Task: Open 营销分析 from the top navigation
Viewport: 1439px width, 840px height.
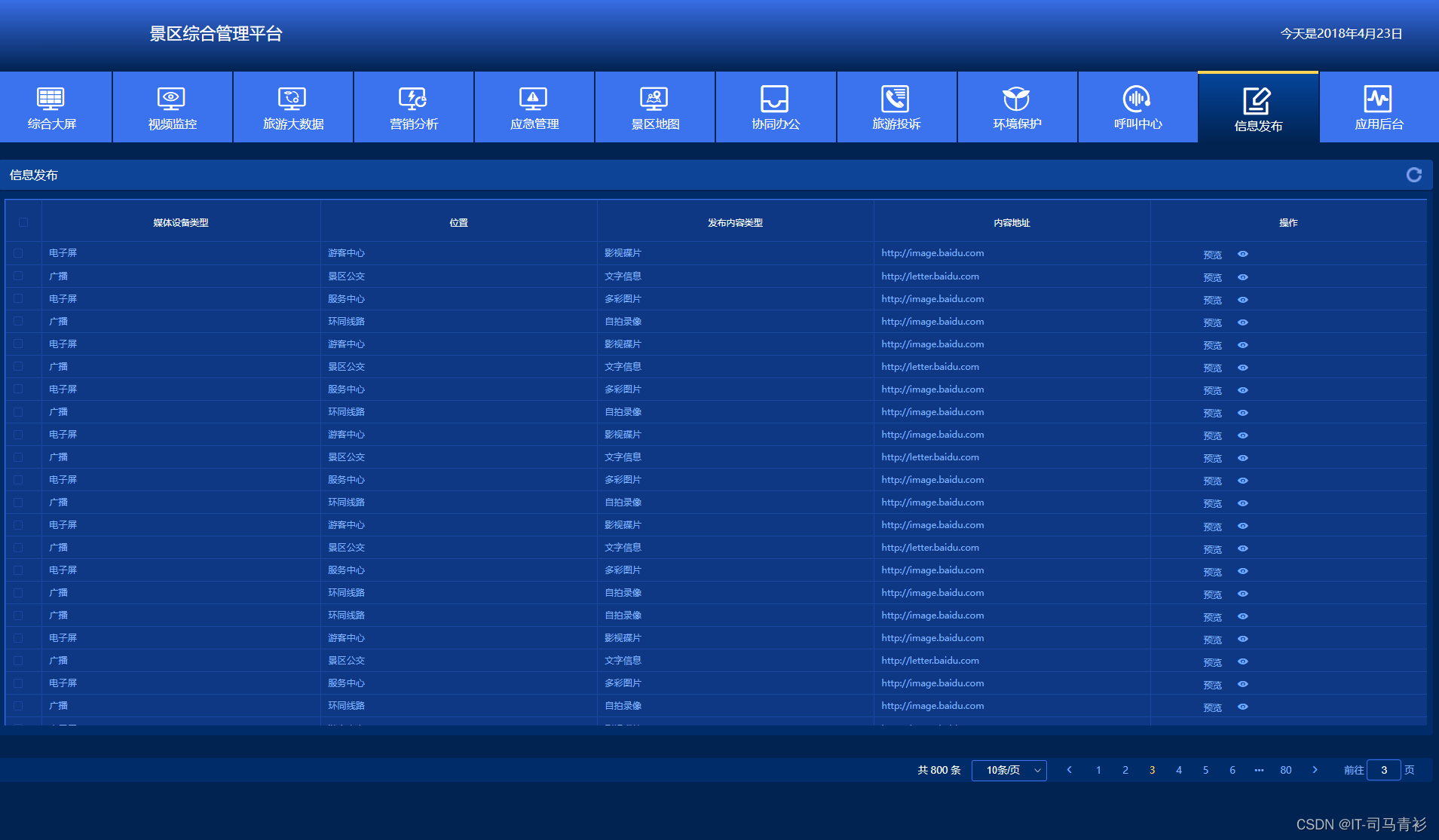Action: (x=413, y=107)
